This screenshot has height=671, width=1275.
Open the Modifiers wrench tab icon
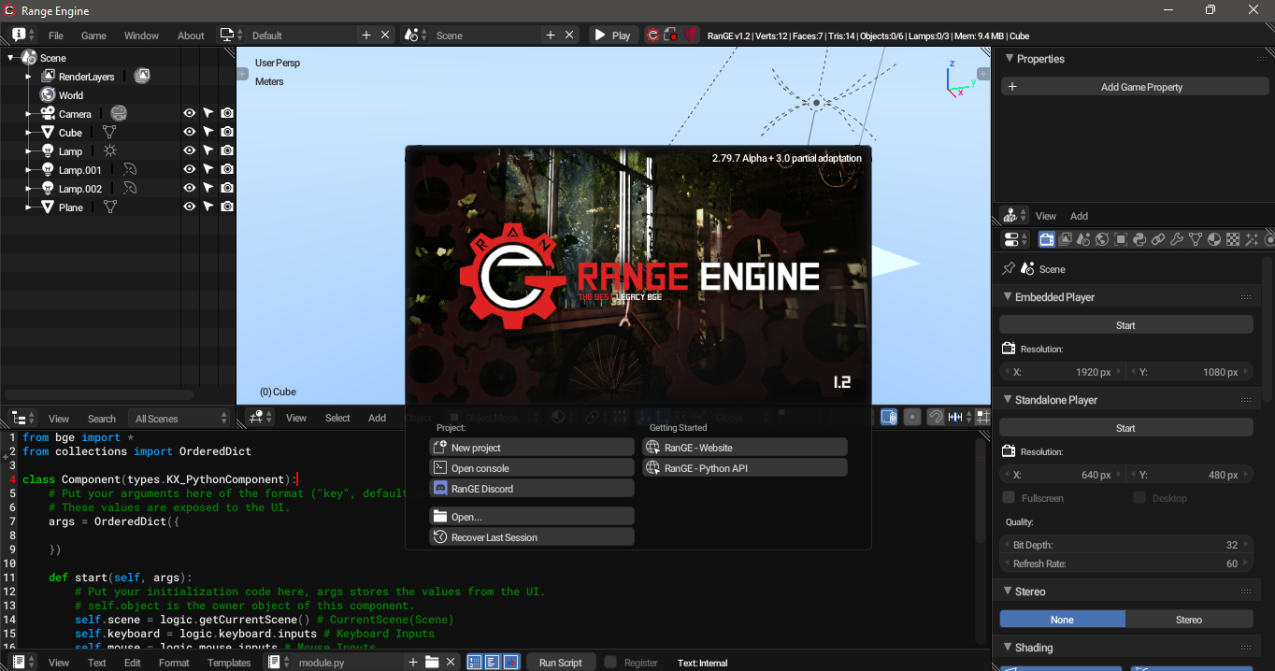(1177, 240)
